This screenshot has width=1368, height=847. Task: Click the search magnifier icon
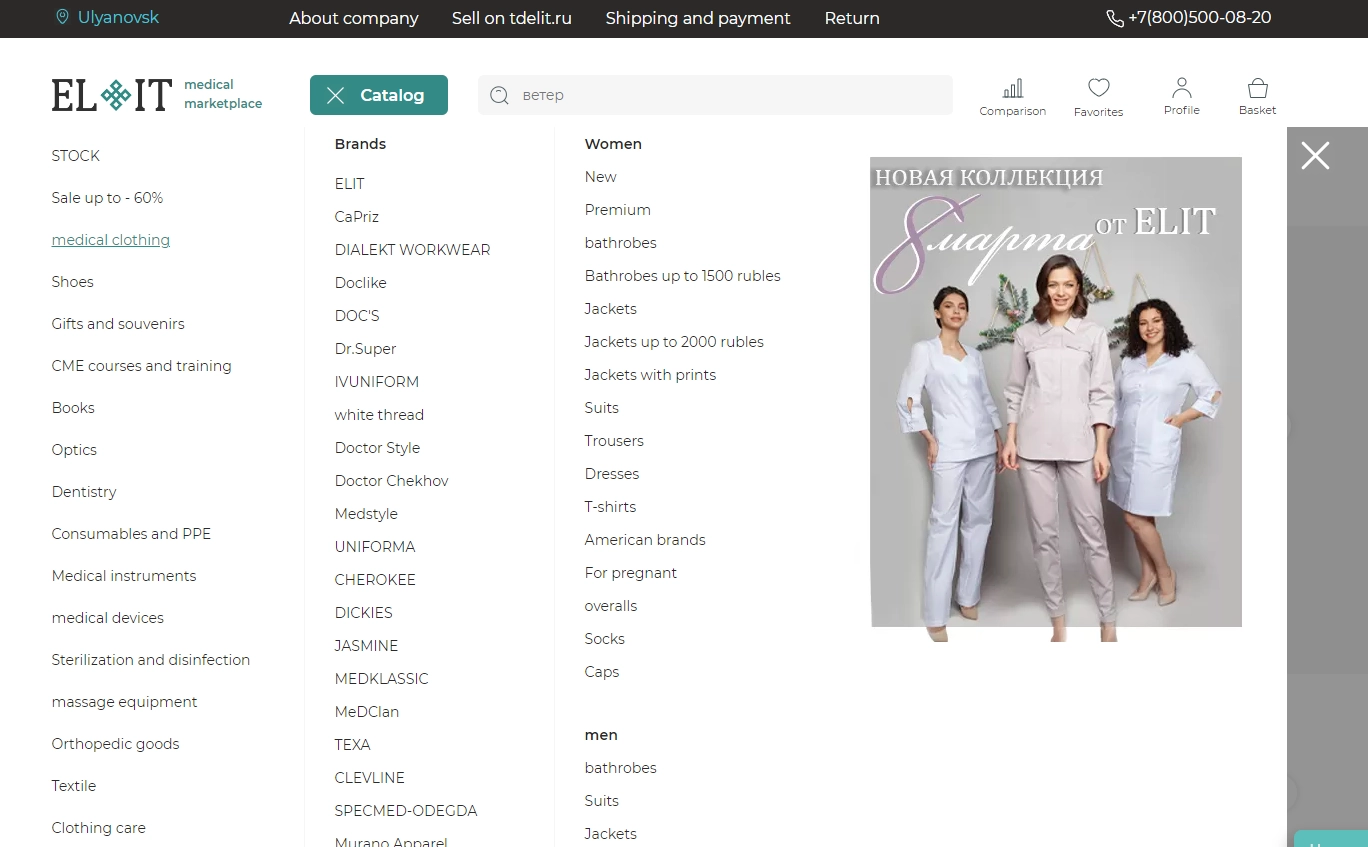pyautogui.click(x=499, y=95)
